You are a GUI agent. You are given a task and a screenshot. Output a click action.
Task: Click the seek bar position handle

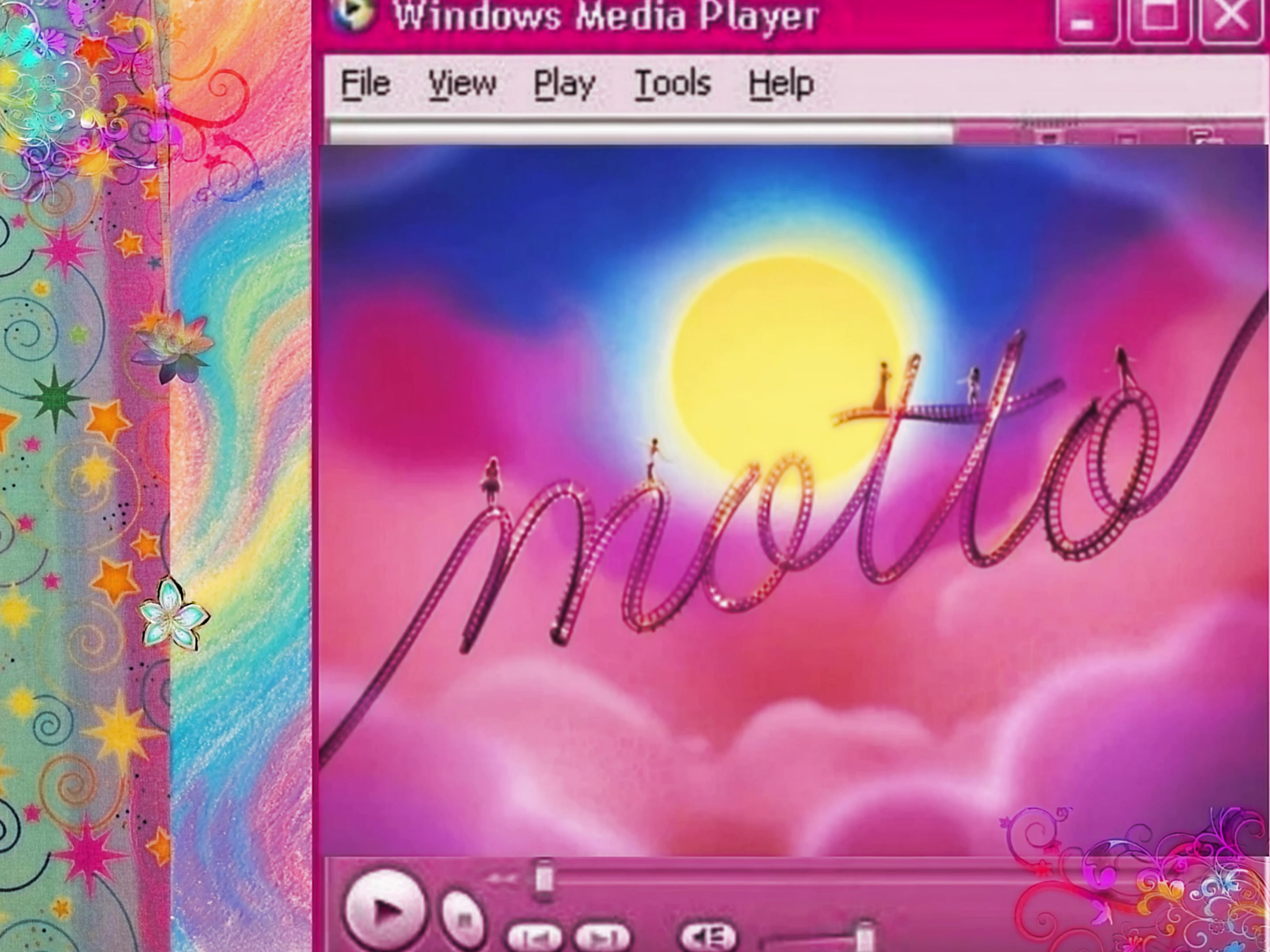tap(543, 878)
